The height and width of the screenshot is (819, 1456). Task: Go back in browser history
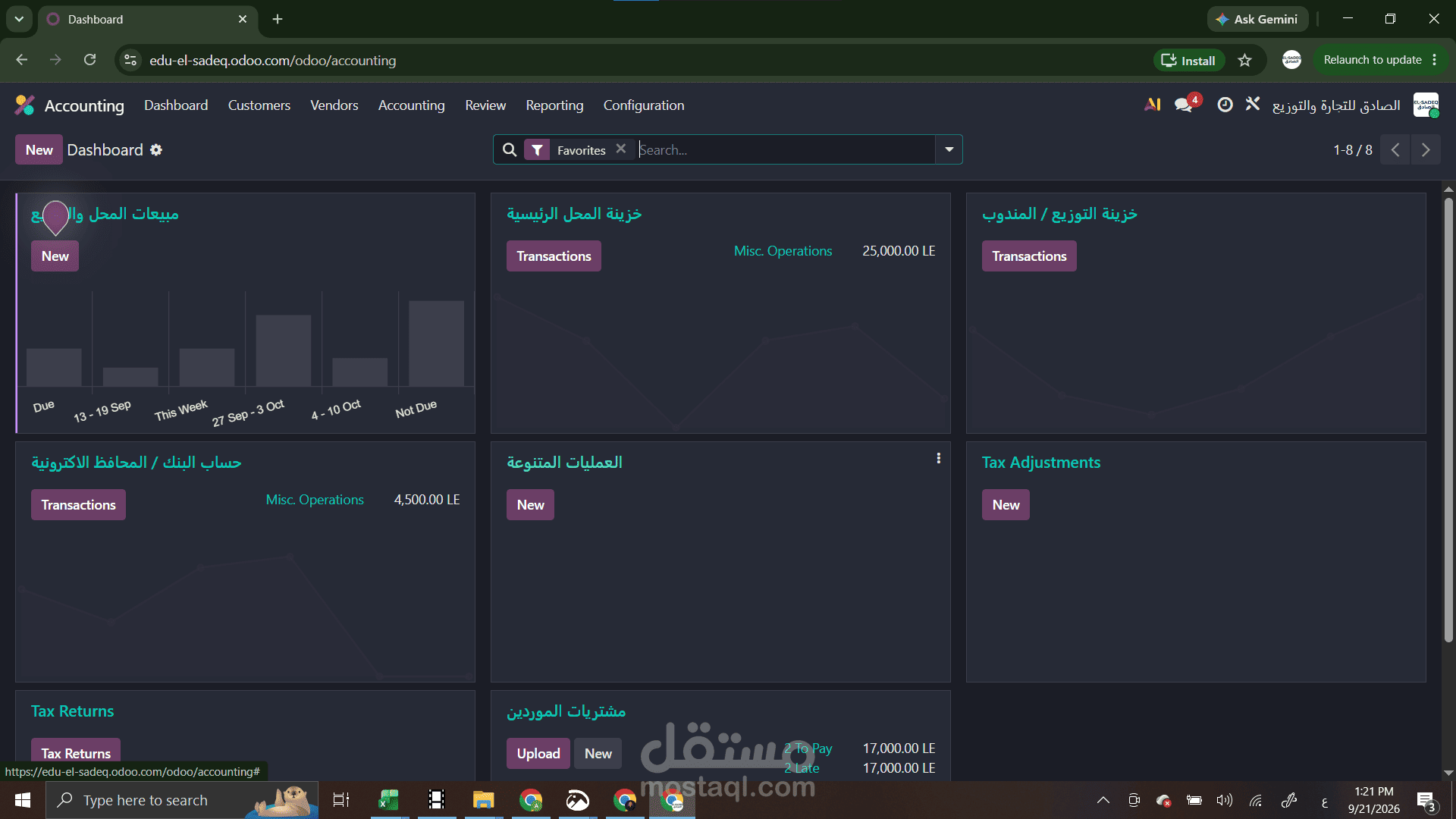coord(21,60)
